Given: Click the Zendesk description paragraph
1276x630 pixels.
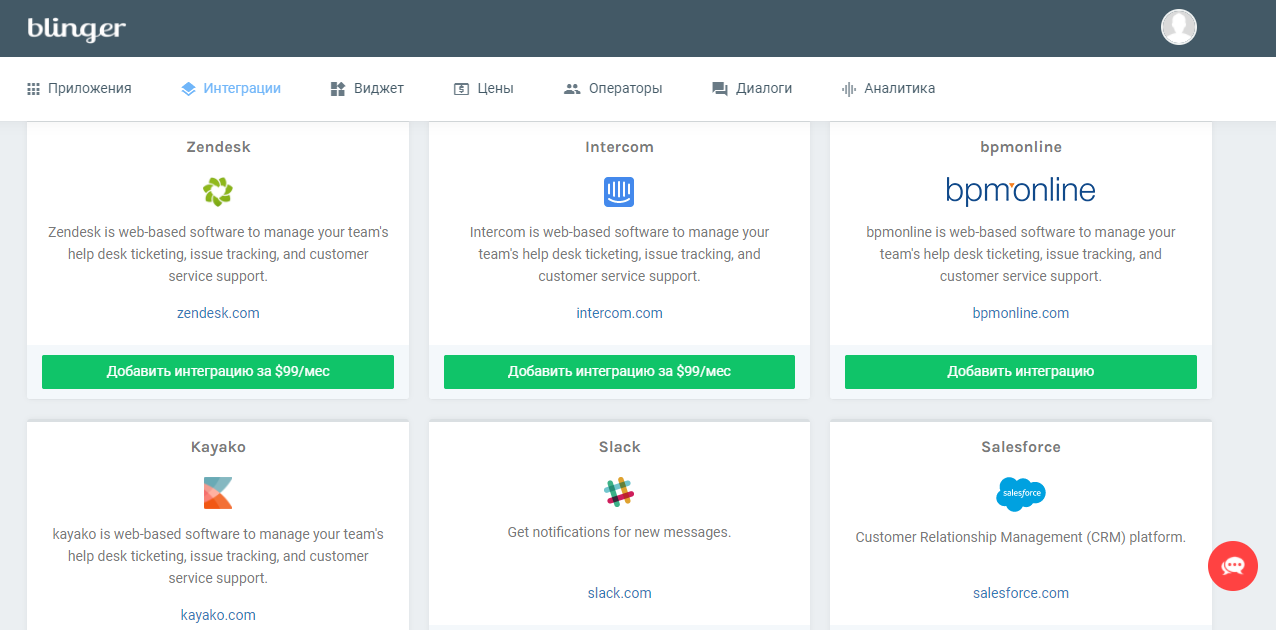Looking at the screenshot, I should coord(218,254).
